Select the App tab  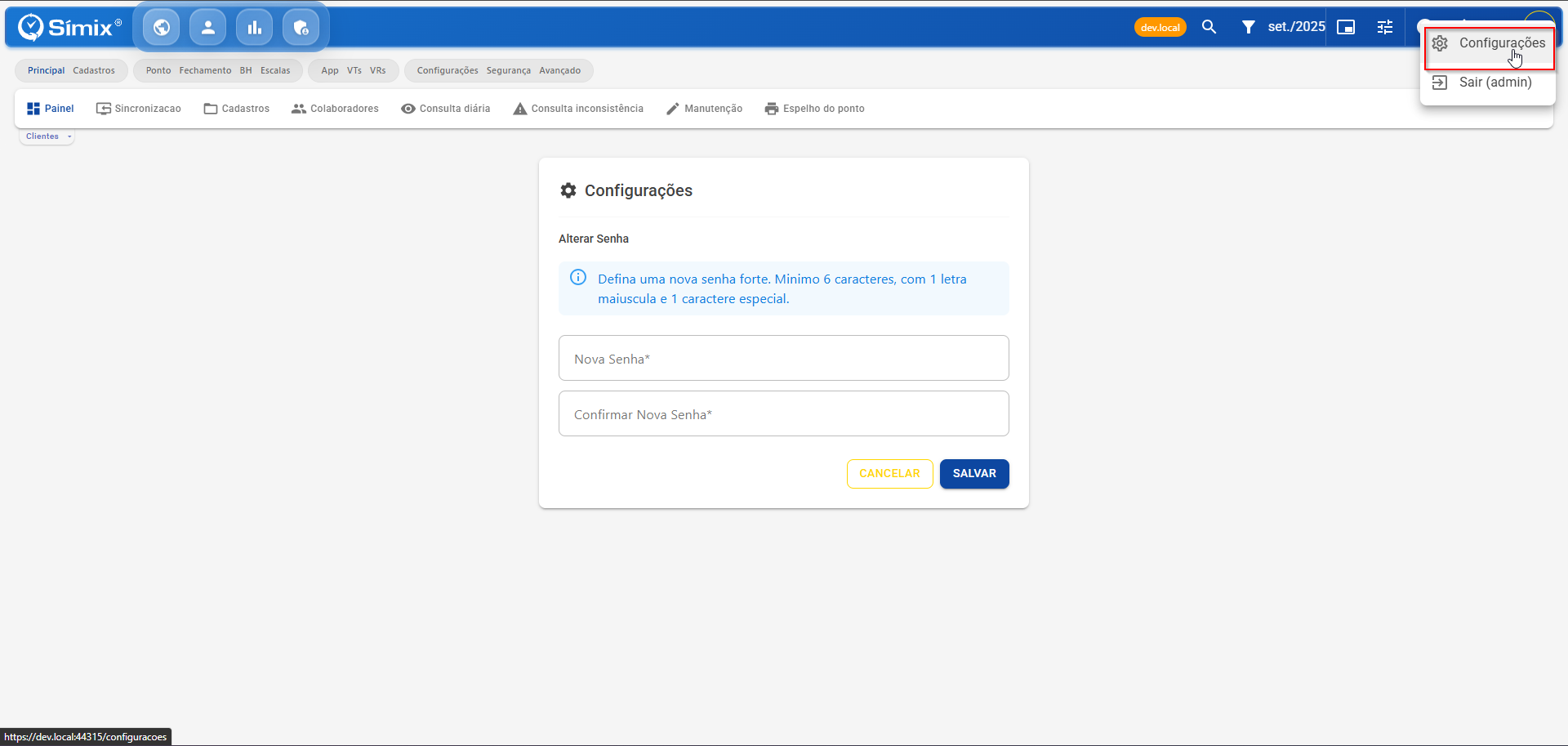coord(330,70)
